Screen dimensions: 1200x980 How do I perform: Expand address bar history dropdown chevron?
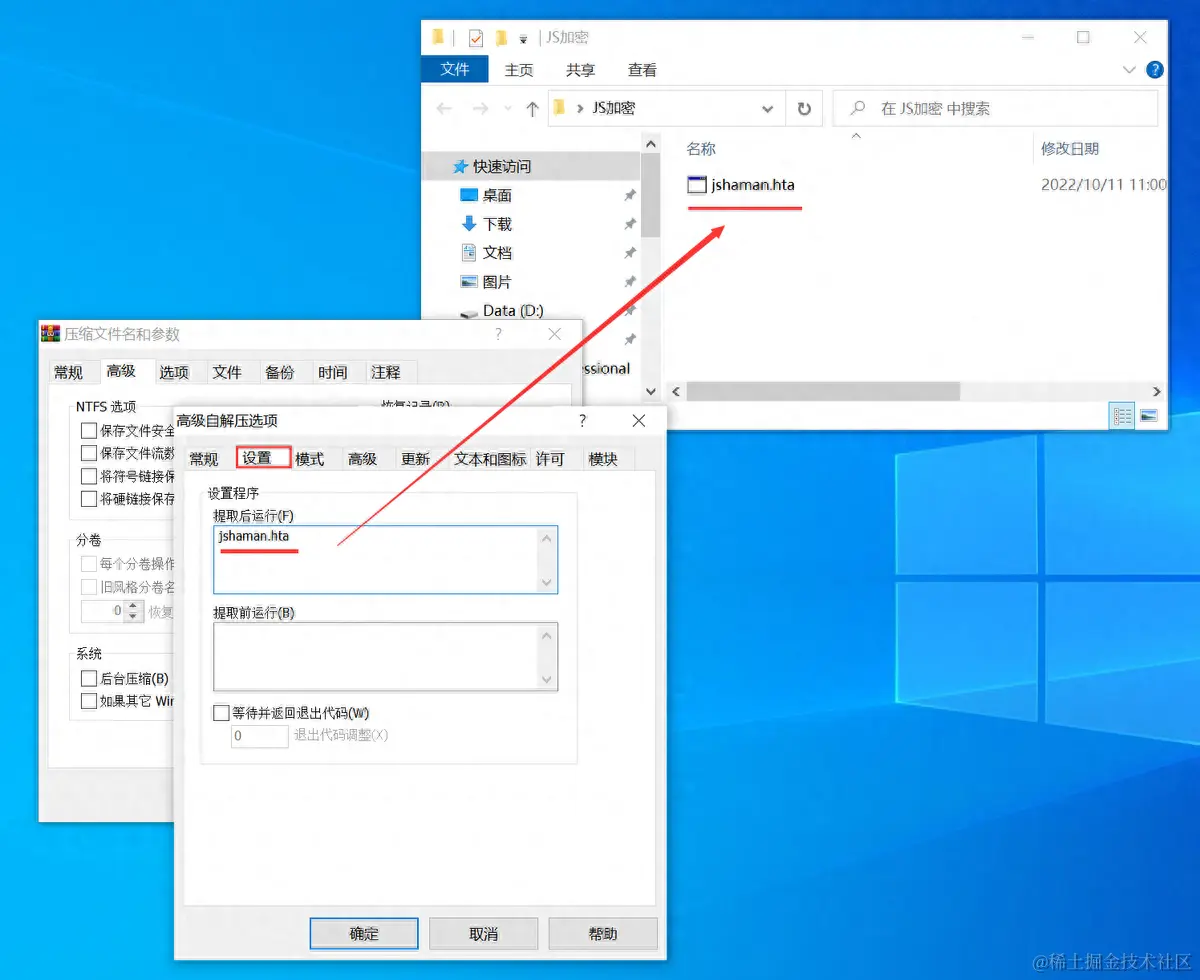click(x=767, y=108)
